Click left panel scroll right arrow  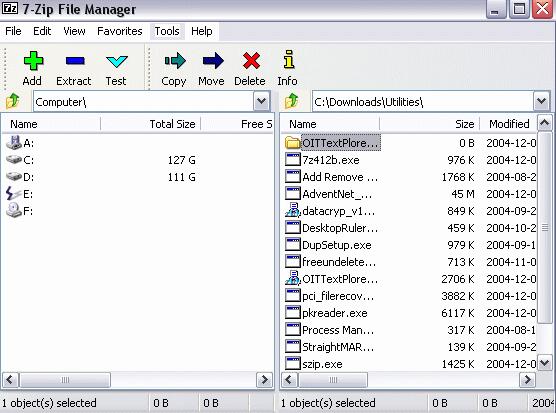[264, 380]
